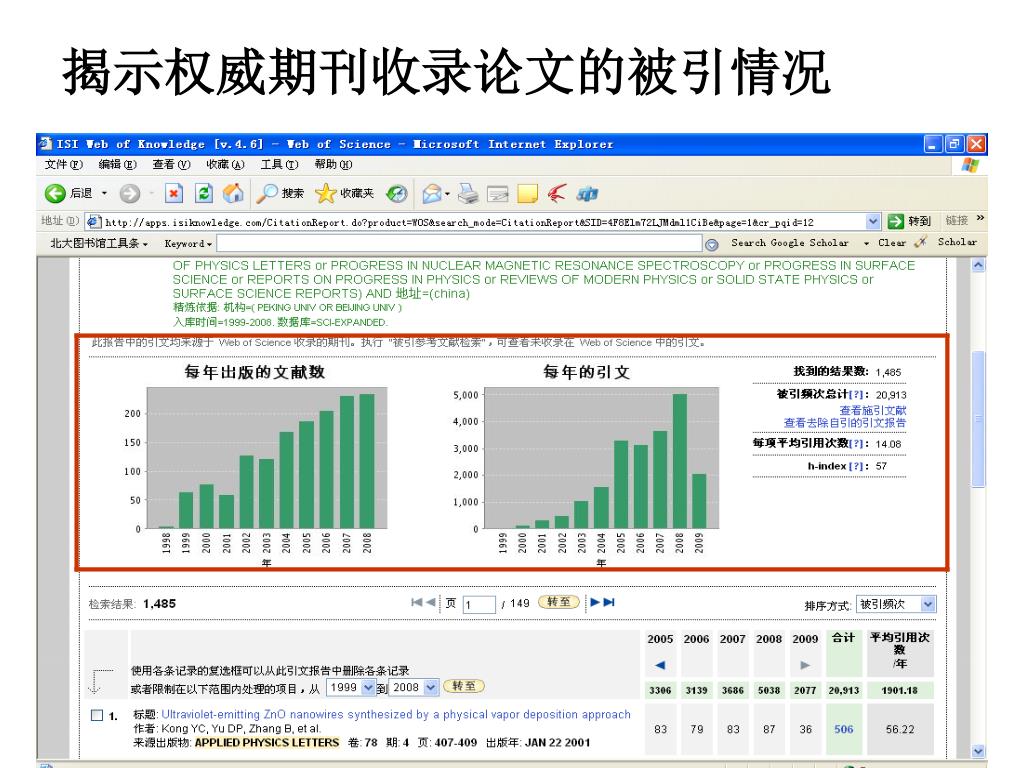This screenshot has height=768, width=1024.
Task: Click the 查看施引文献 link
Action: coord(872,410)
